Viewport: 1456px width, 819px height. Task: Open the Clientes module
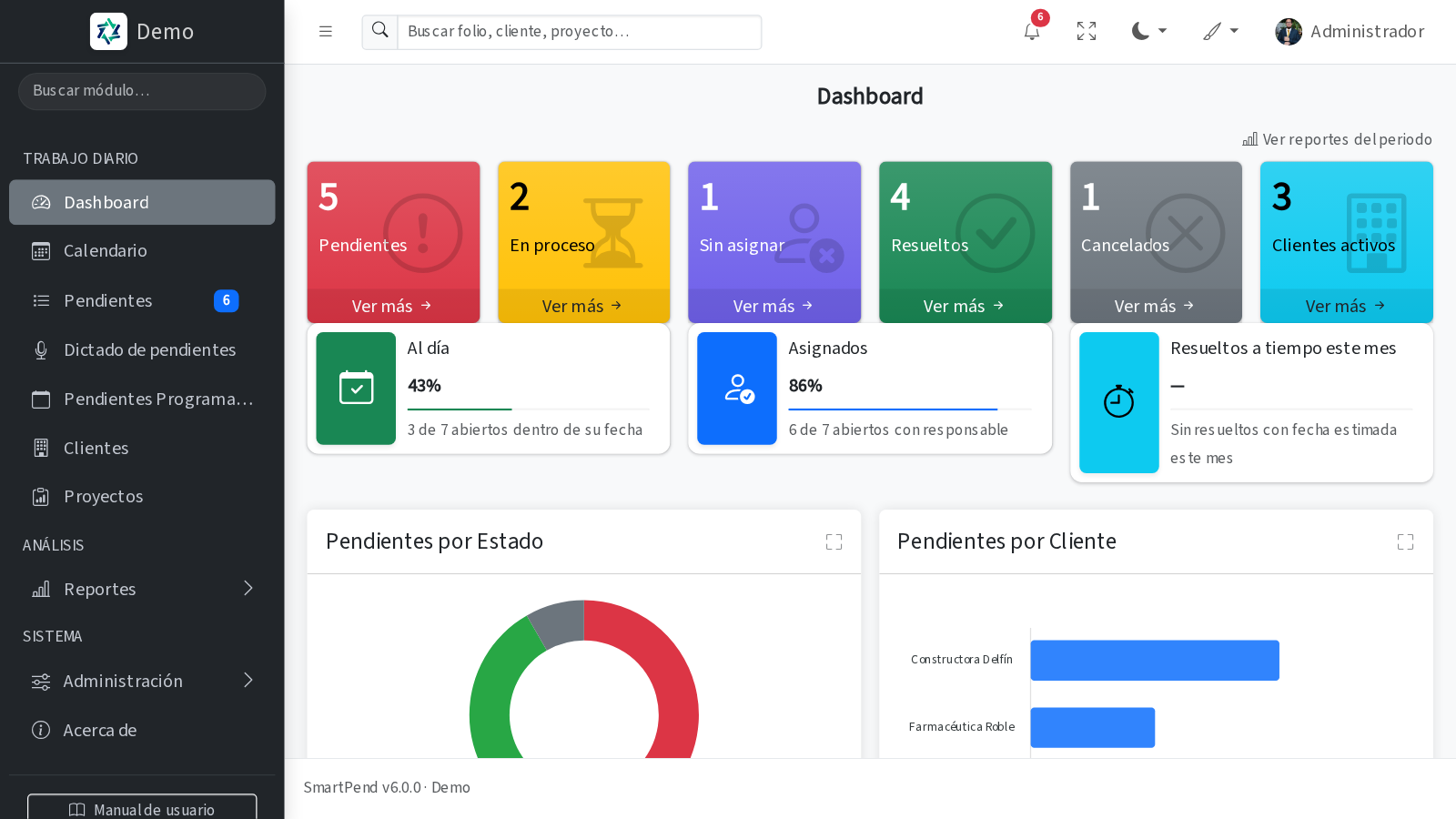[142, 448]
